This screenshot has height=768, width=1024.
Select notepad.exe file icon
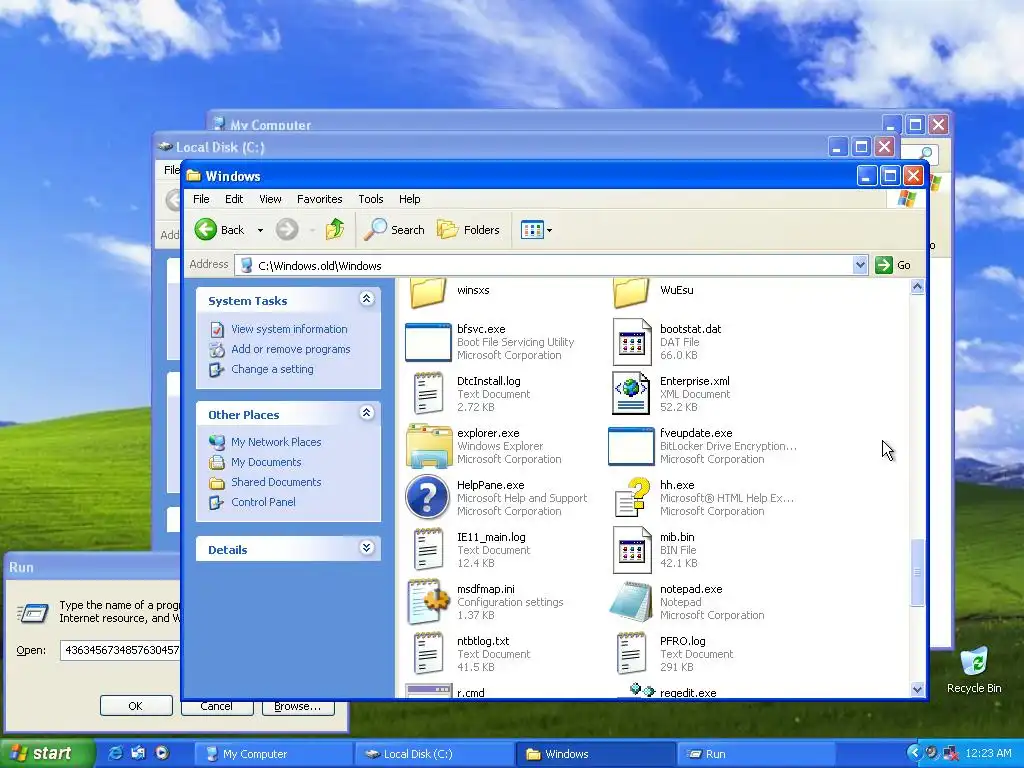631,601
